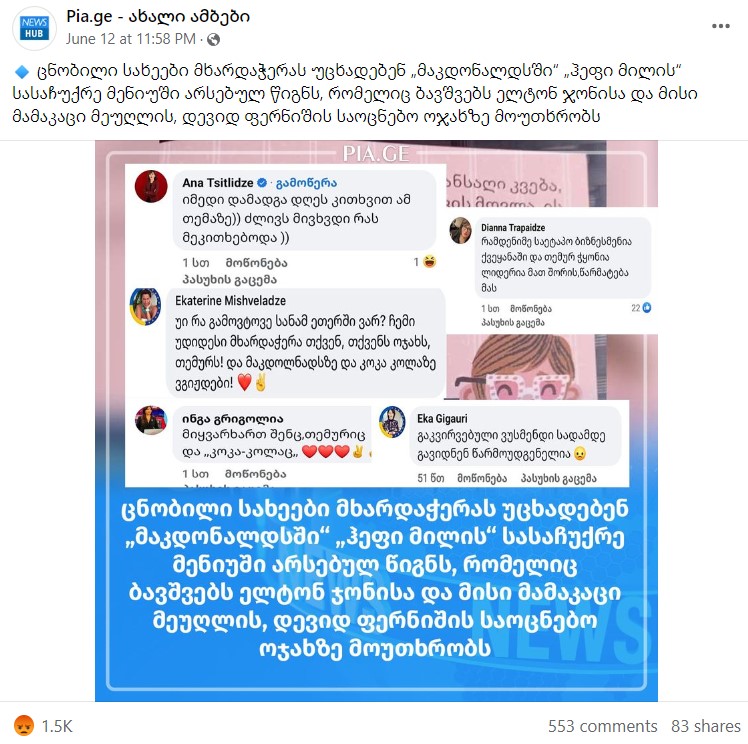Image resolution: width=748 pixels, height=744 pixels.
Task: Click the 1.5K reactions count
Action: point(57,726)
